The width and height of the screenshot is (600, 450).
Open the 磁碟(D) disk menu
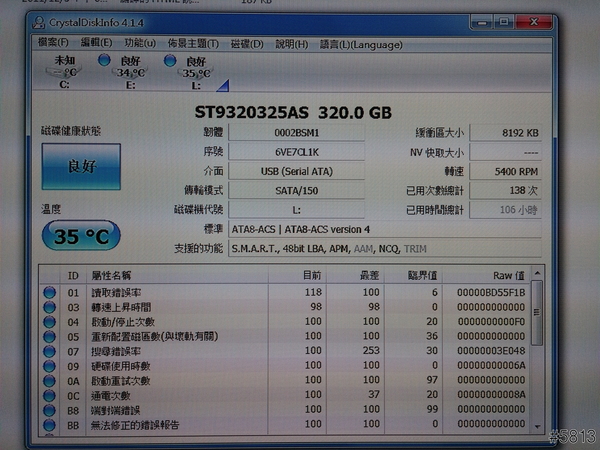coord(247,43)
